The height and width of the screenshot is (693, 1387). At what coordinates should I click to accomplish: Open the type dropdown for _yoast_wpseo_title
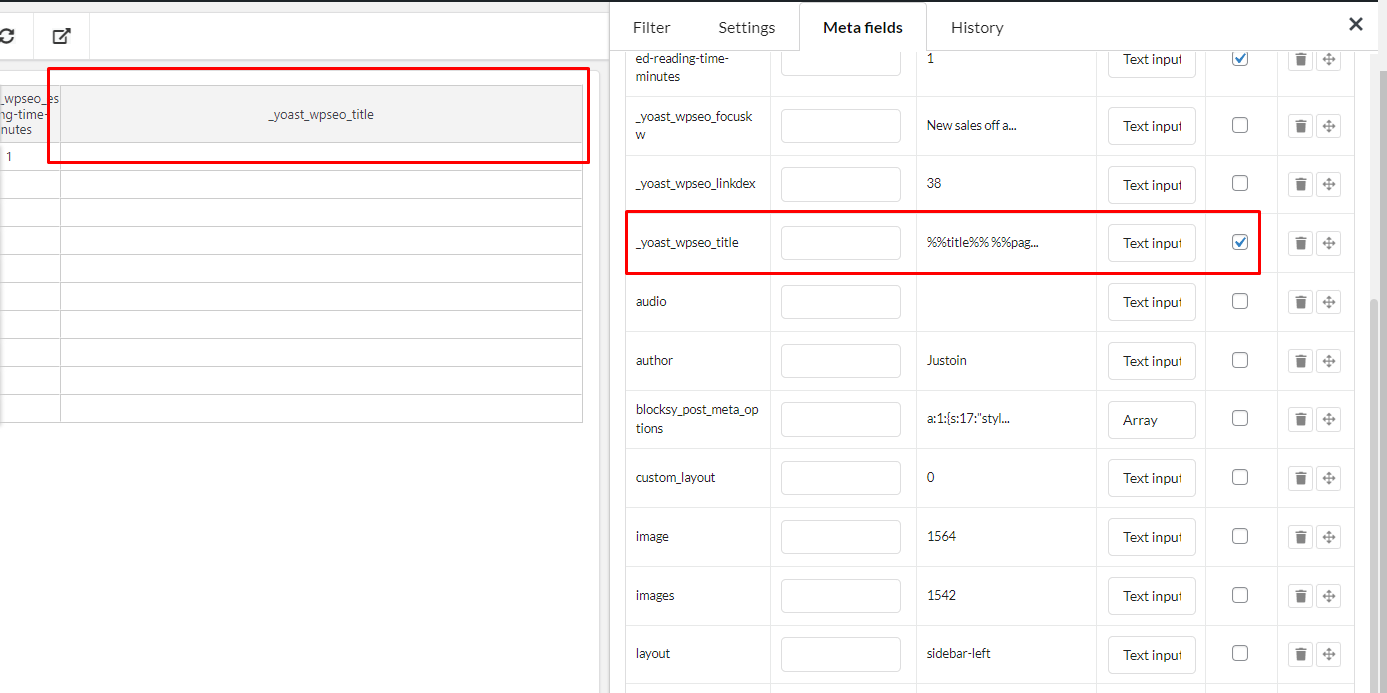[x=1152, y=243]
